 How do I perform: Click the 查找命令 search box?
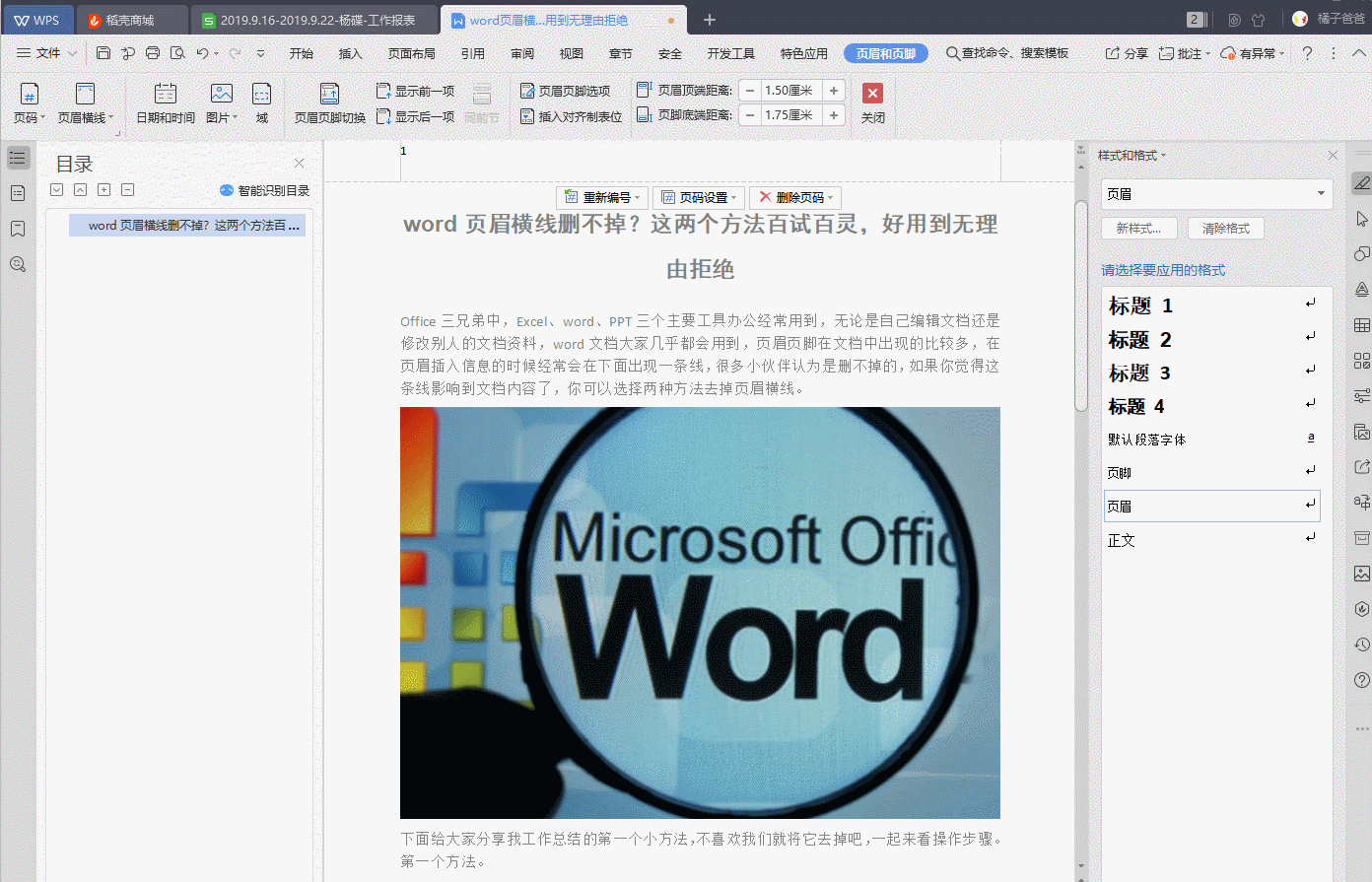point(1007,53)
